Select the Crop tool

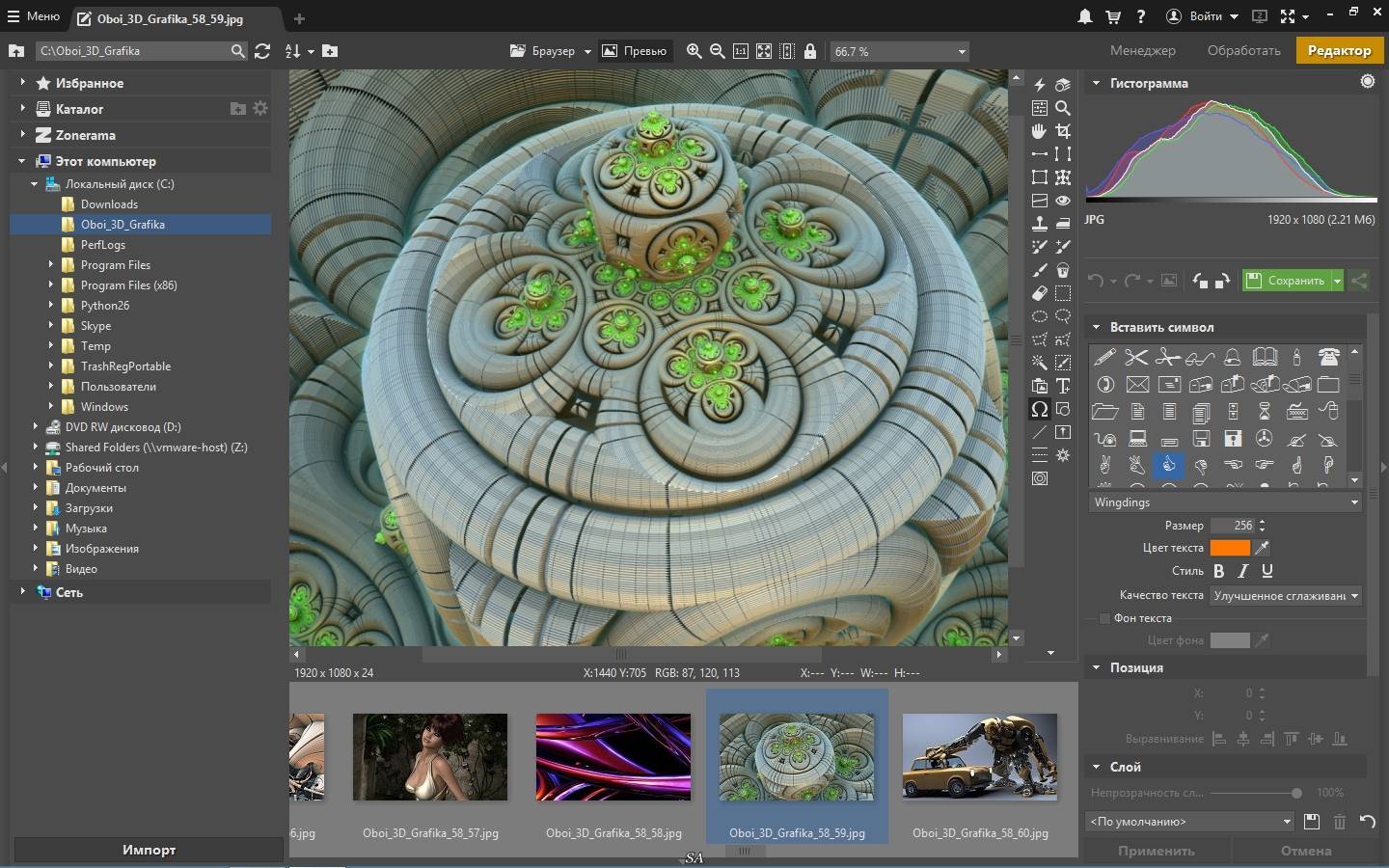pyautogui.click(x=1063, y=131)
